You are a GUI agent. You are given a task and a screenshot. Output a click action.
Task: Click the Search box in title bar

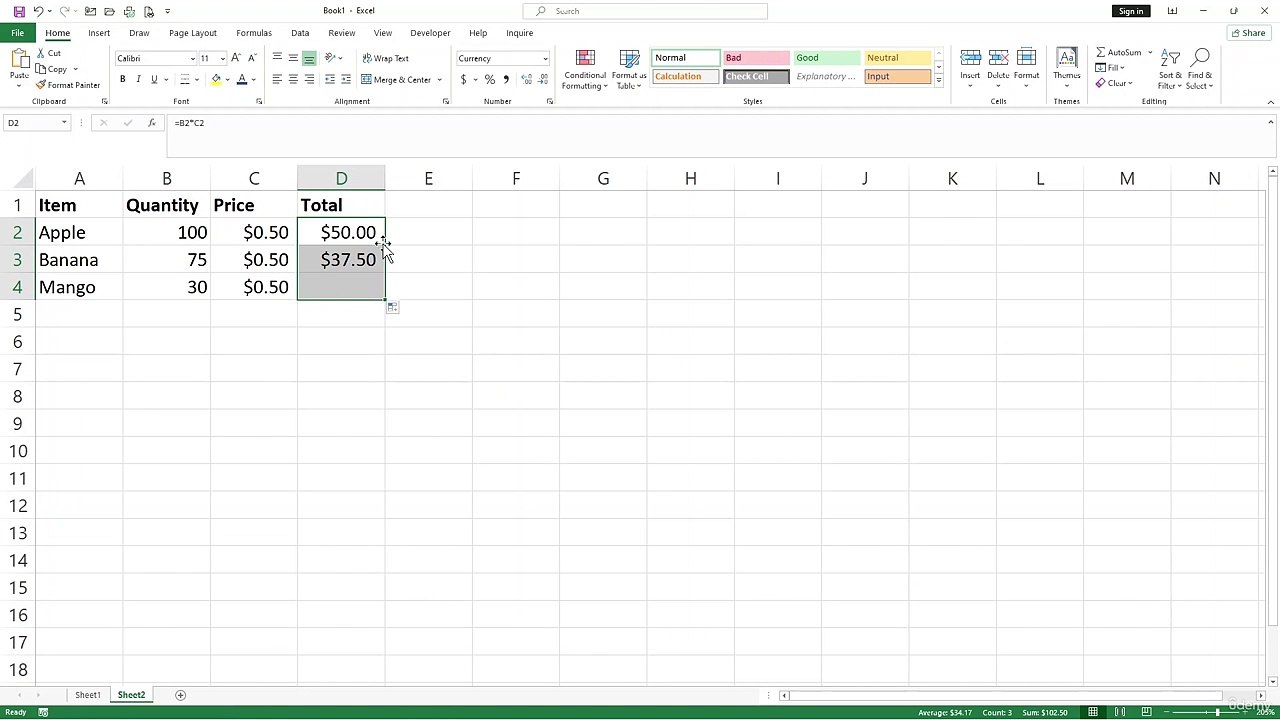[645, 11]
